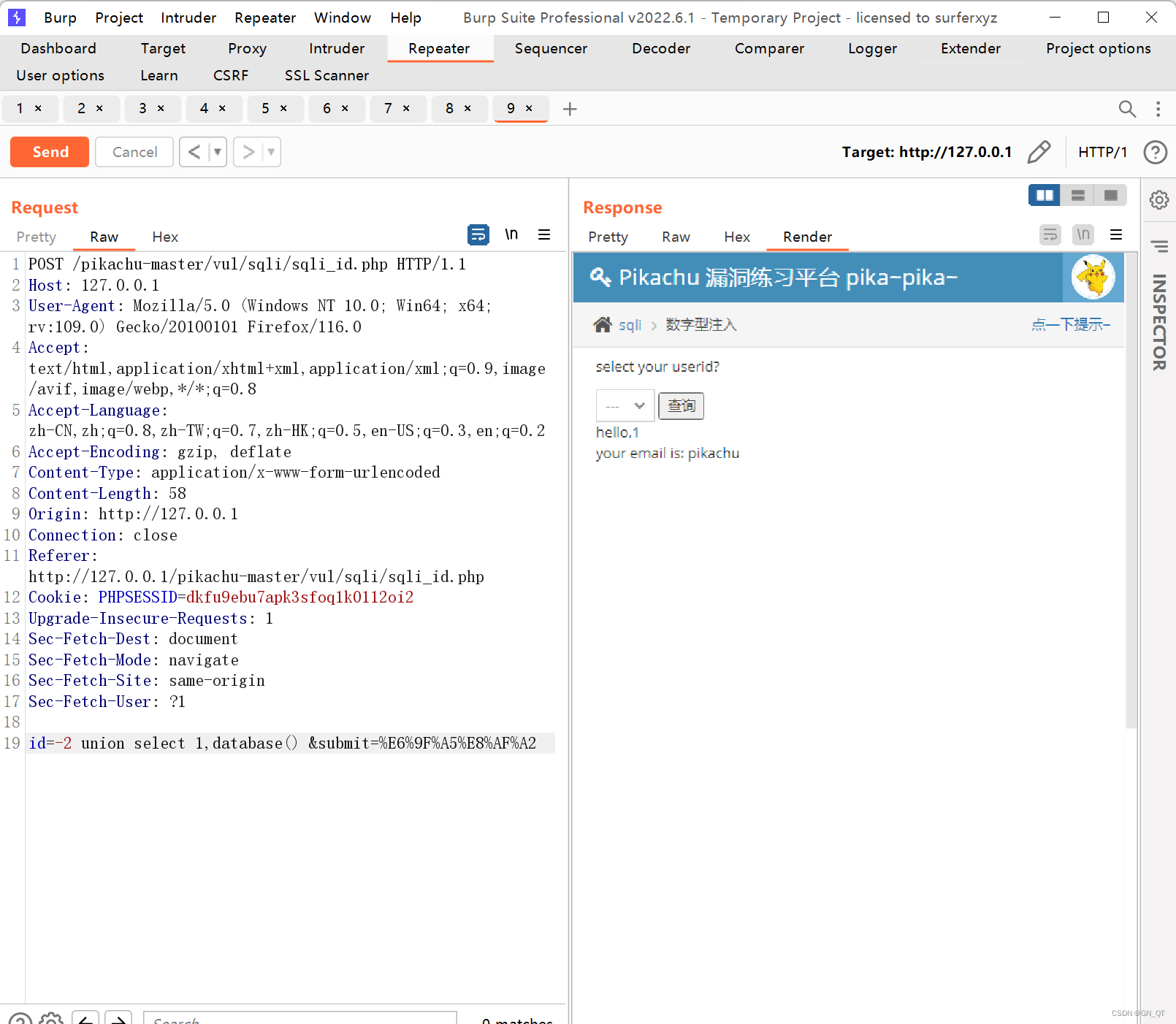Add a new Repeater tab with plus

(x=570, y=109)
